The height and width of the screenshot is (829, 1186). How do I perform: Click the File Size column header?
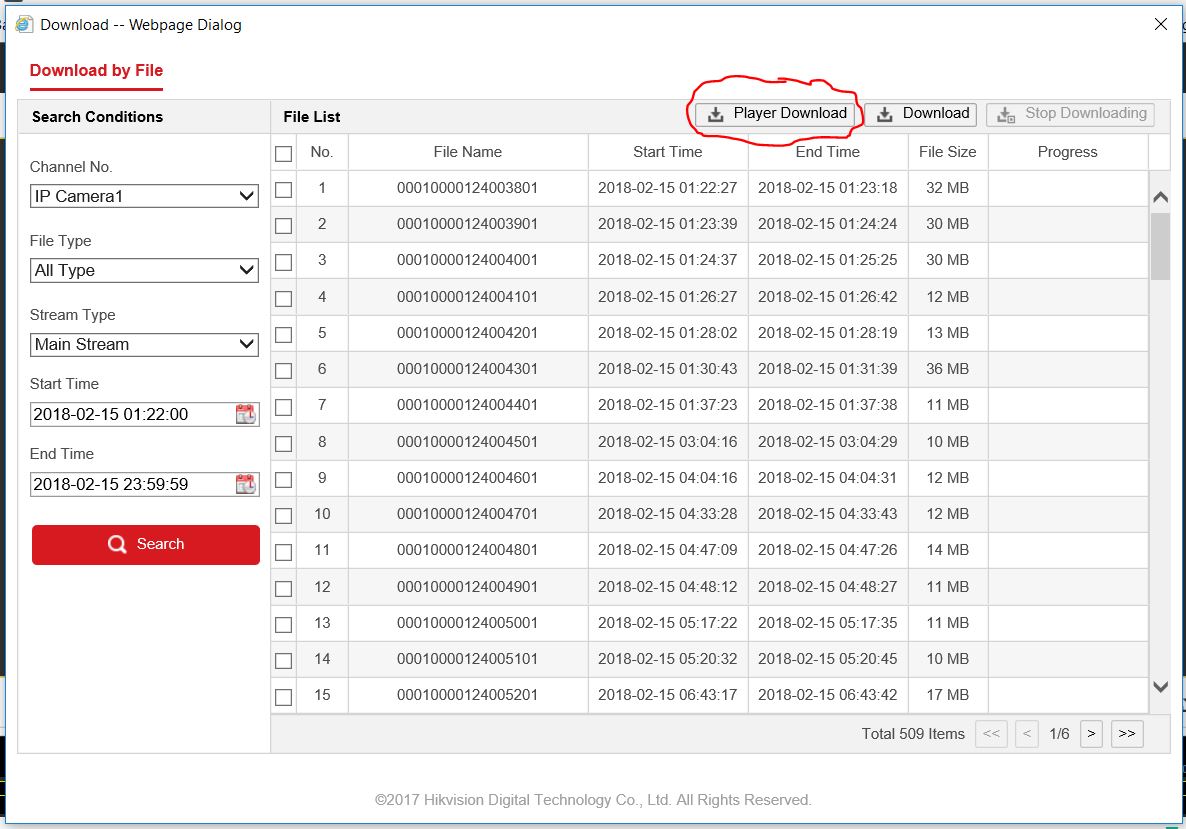click(947, 152)
